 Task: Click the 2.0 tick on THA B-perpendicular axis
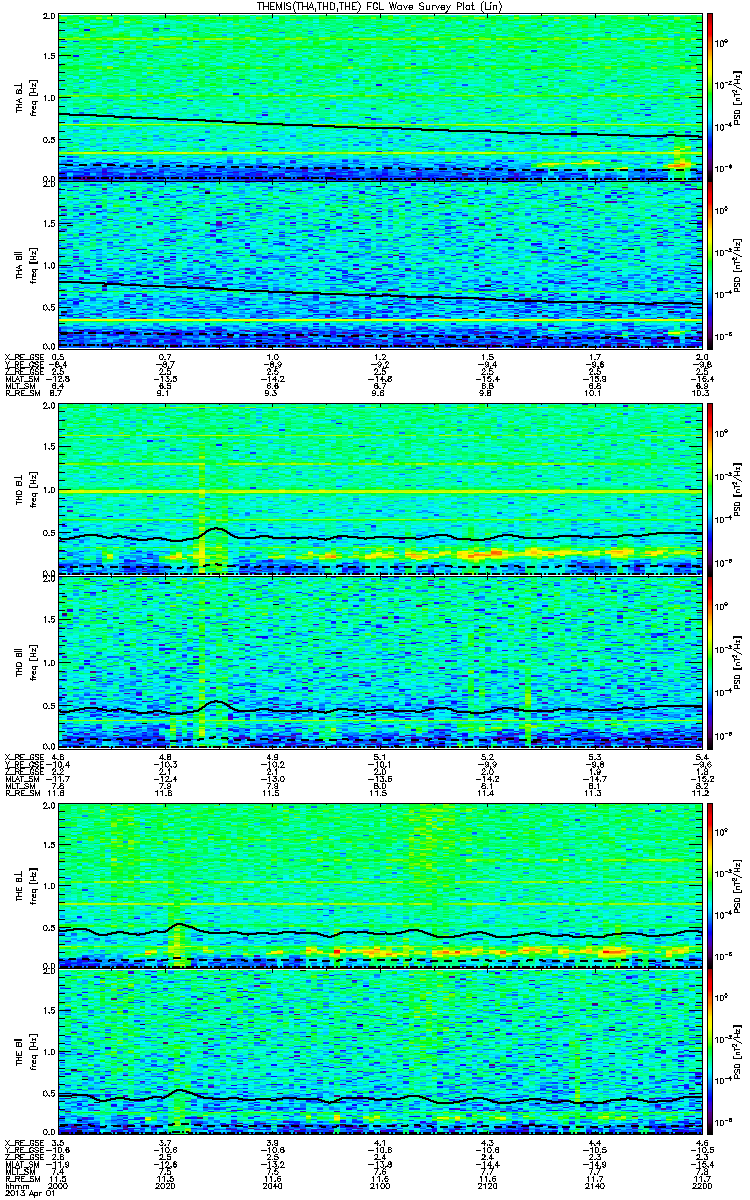(x=48, y=18)
